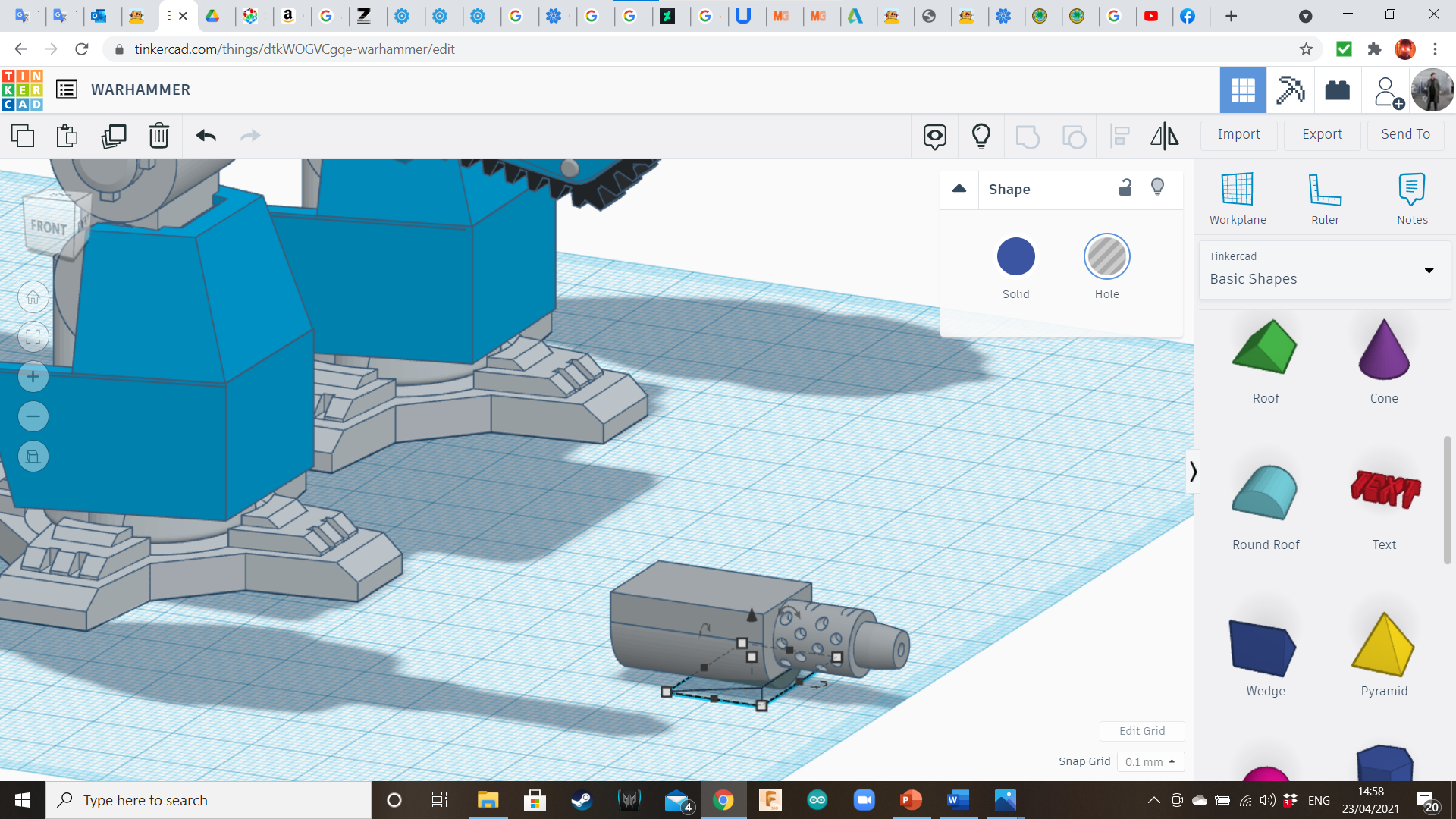
Task: Click the Home view button
Action: [33, 297]
